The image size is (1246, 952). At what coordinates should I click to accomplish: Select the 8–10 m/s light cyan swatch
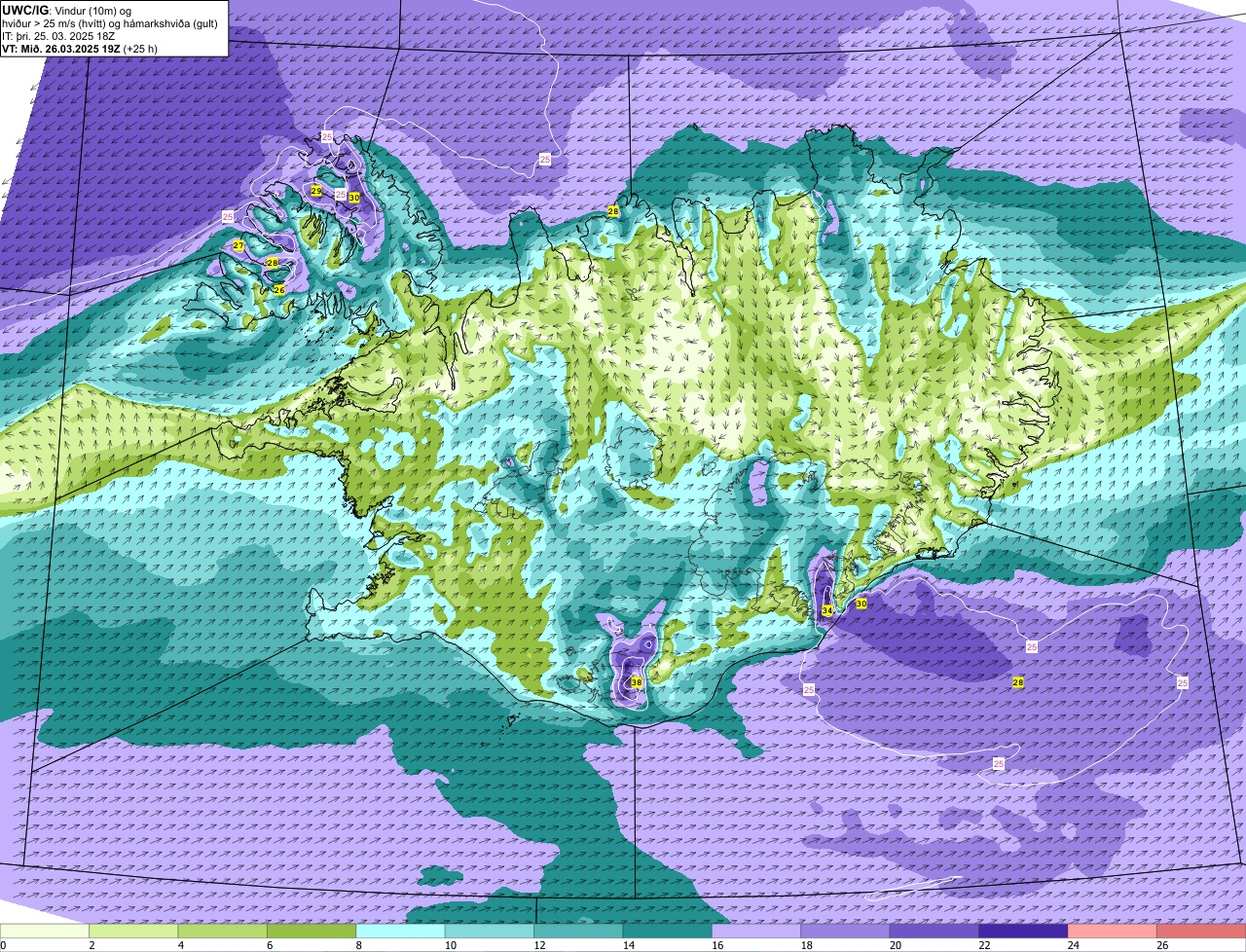[x=401, y=931]
